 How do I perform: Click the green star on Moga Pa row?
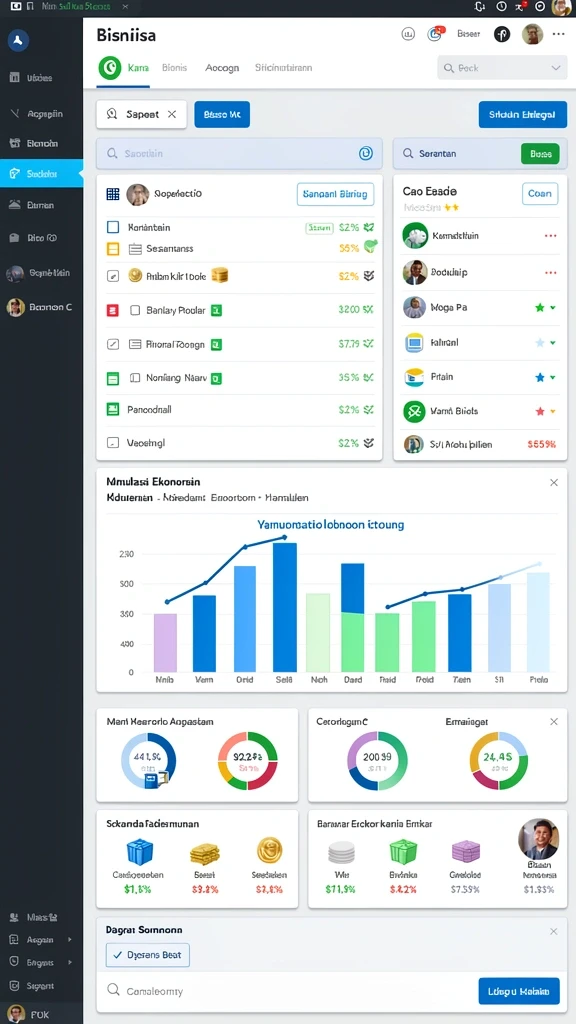(539, 308)
